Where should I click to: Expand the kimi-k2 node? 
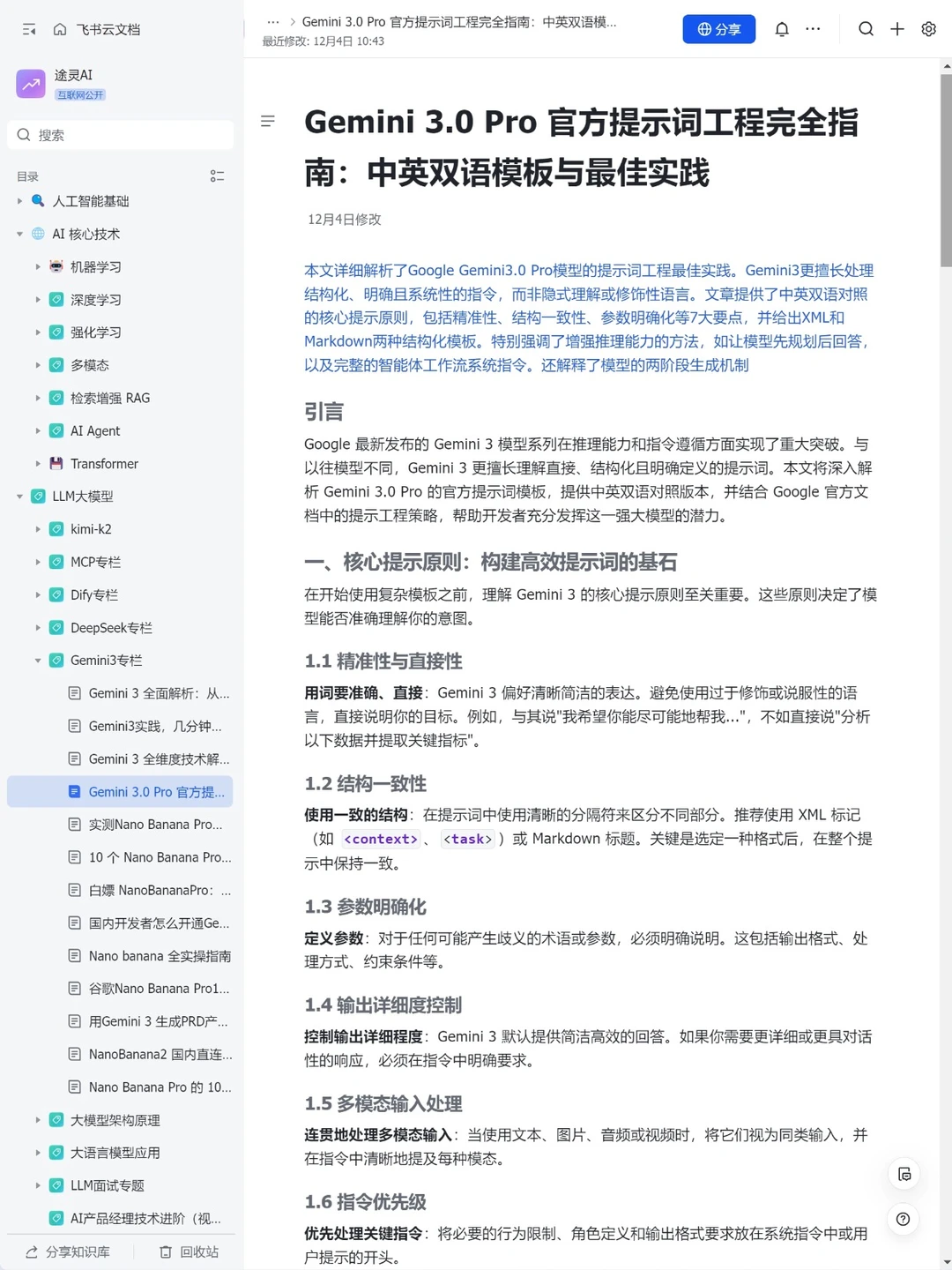coord(38,529)
